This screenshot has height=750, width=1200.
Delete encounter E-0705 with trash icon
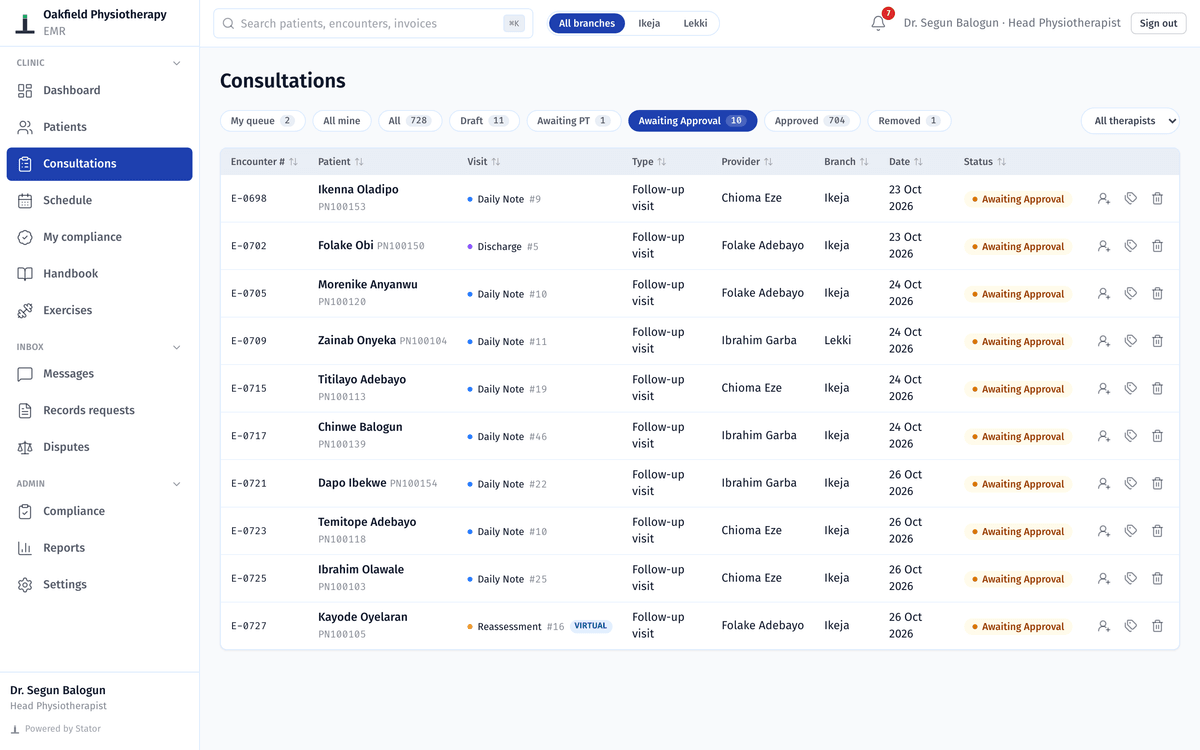(1157, 294)
